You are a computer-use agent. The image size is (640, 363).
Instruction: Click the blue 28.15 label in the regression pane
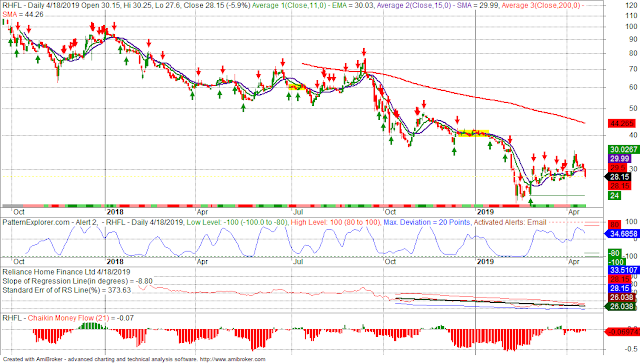(x=619, y=288)
